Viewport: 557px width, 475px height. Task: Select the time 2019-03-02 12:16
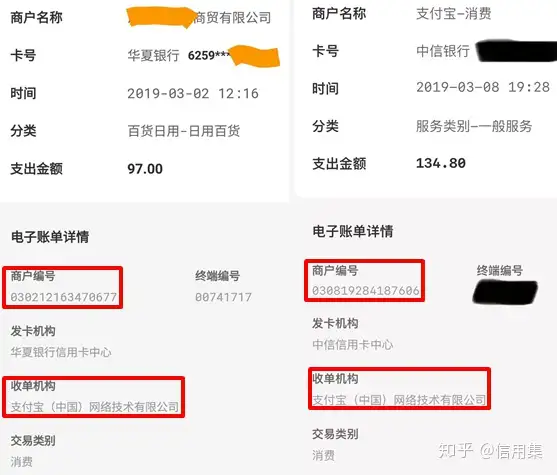point(193,93)
